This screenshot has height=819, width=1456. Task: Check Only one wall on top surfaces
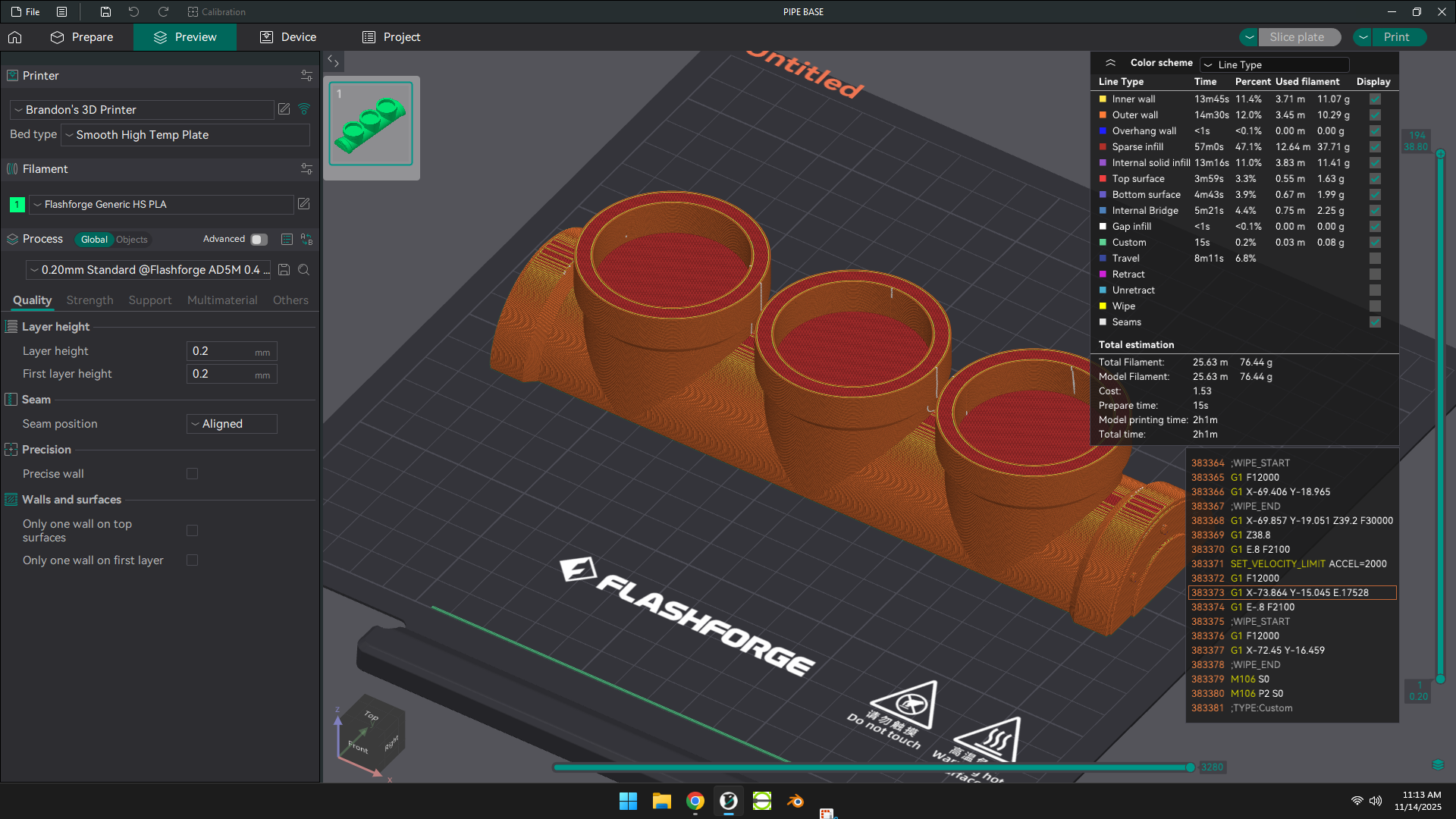[192, 531]
